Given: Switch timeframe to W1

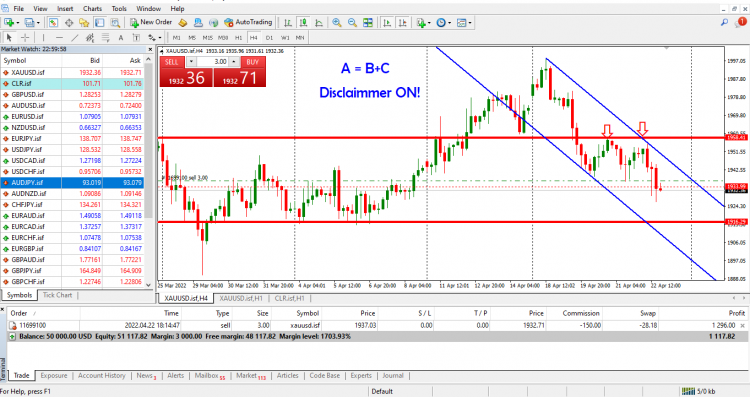Looking at the screenshot, I should click(x=285, y=37).
